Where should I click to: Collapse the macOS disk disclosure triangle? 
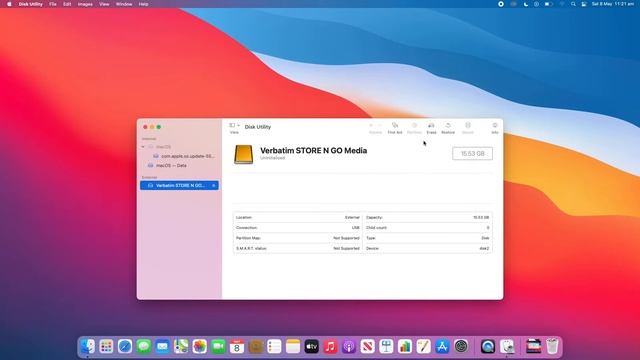click(x=143, y=147)
